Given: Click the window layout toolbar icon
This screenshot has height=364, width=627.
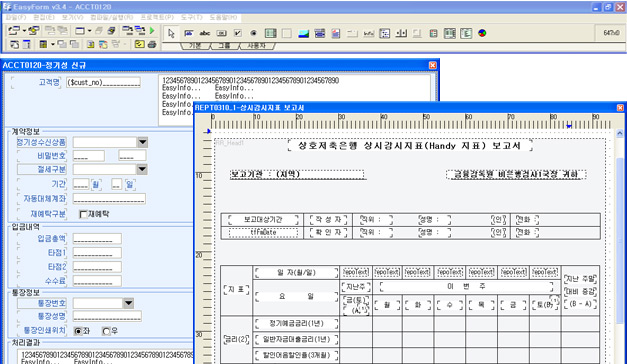Looking at the screenshot, I should 80,30.
